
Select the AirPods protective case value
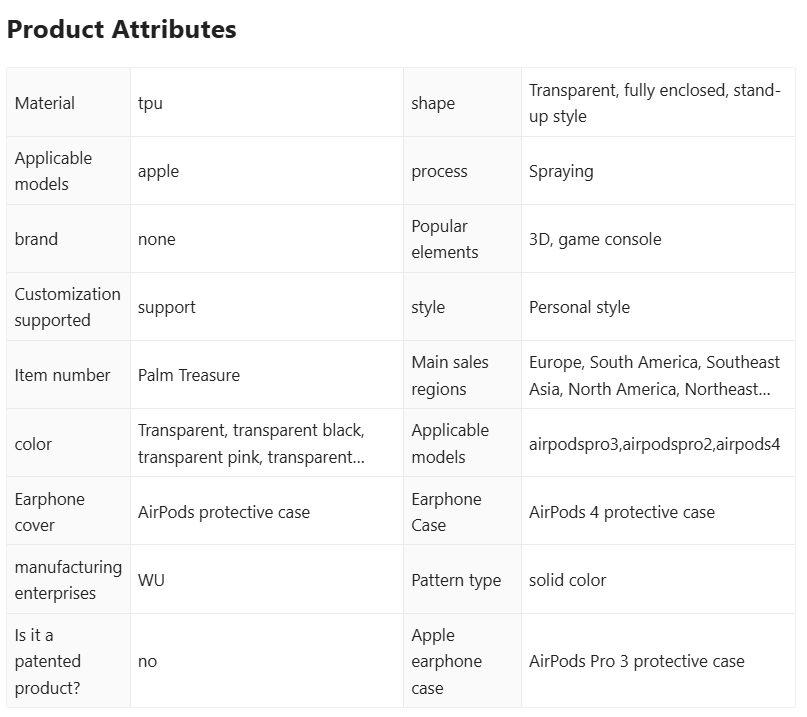[224, 512]
